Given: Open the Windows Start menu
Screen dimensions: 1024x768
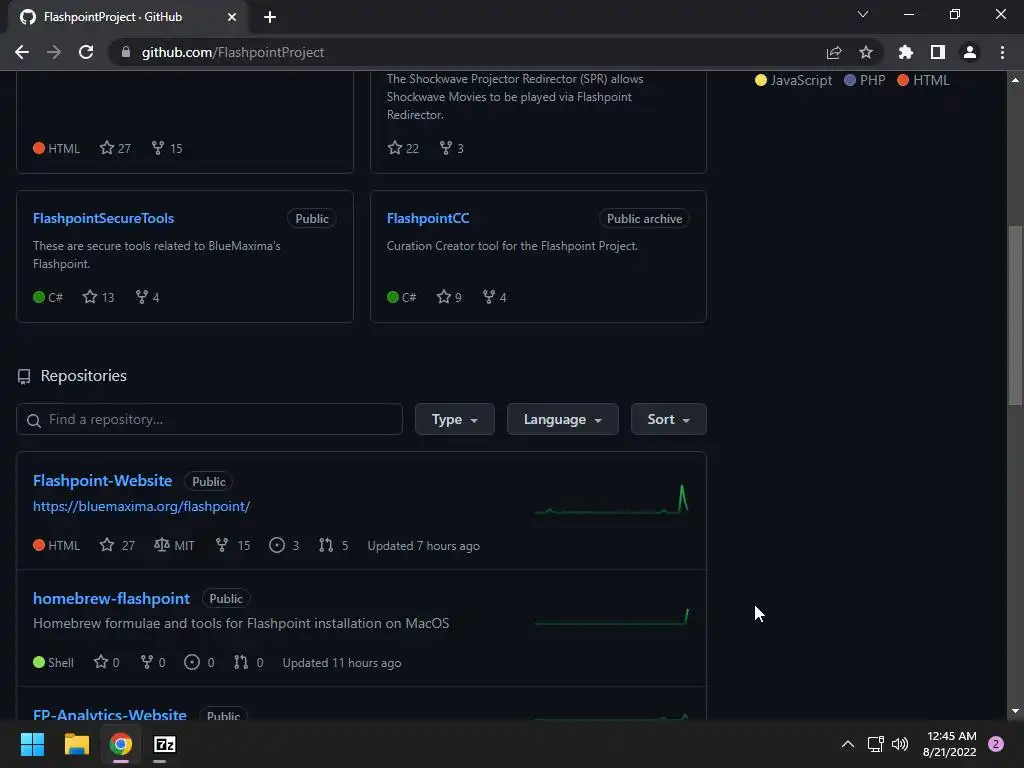Looking at the screenshot, I should (32, 744).
